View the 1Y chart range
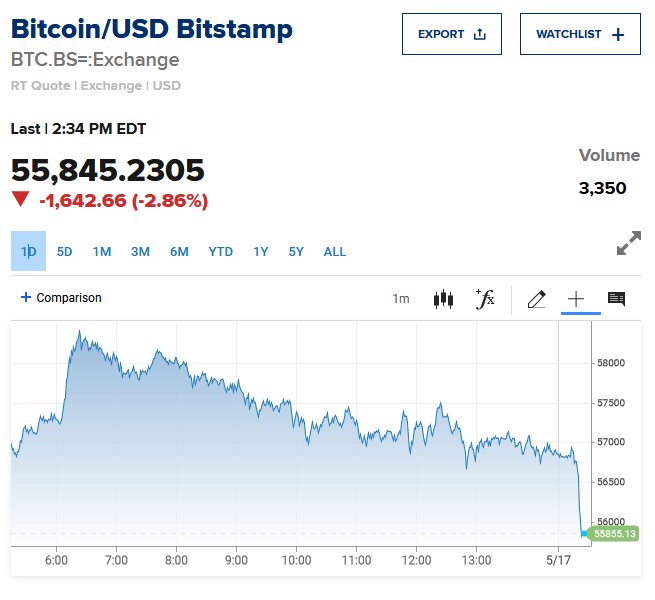 pyautogui.click(x=261, y=251)
